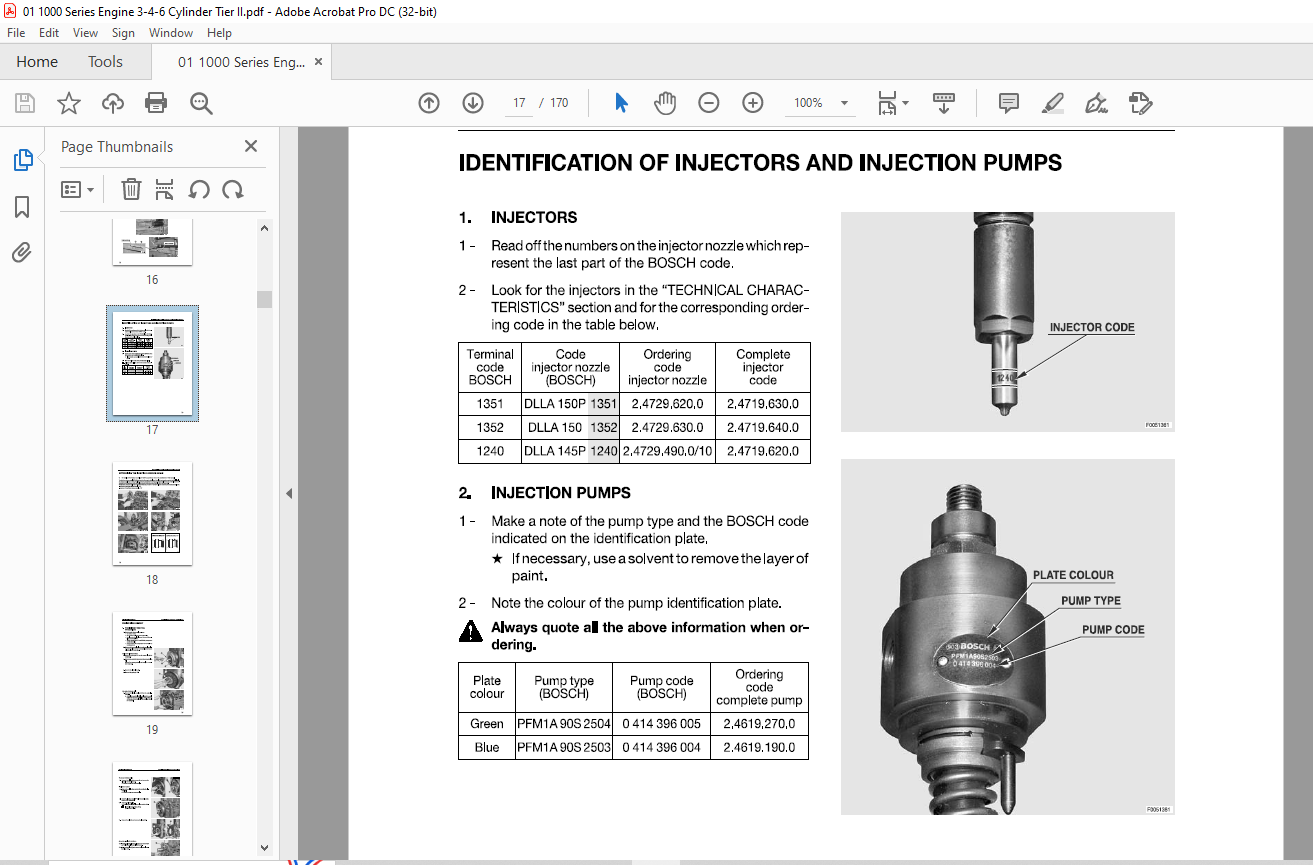Click the 'PLATE COLOUR' image label
Image resolution: width=1313 pixels, height=865 pixels.
(x=1073, y=575)
